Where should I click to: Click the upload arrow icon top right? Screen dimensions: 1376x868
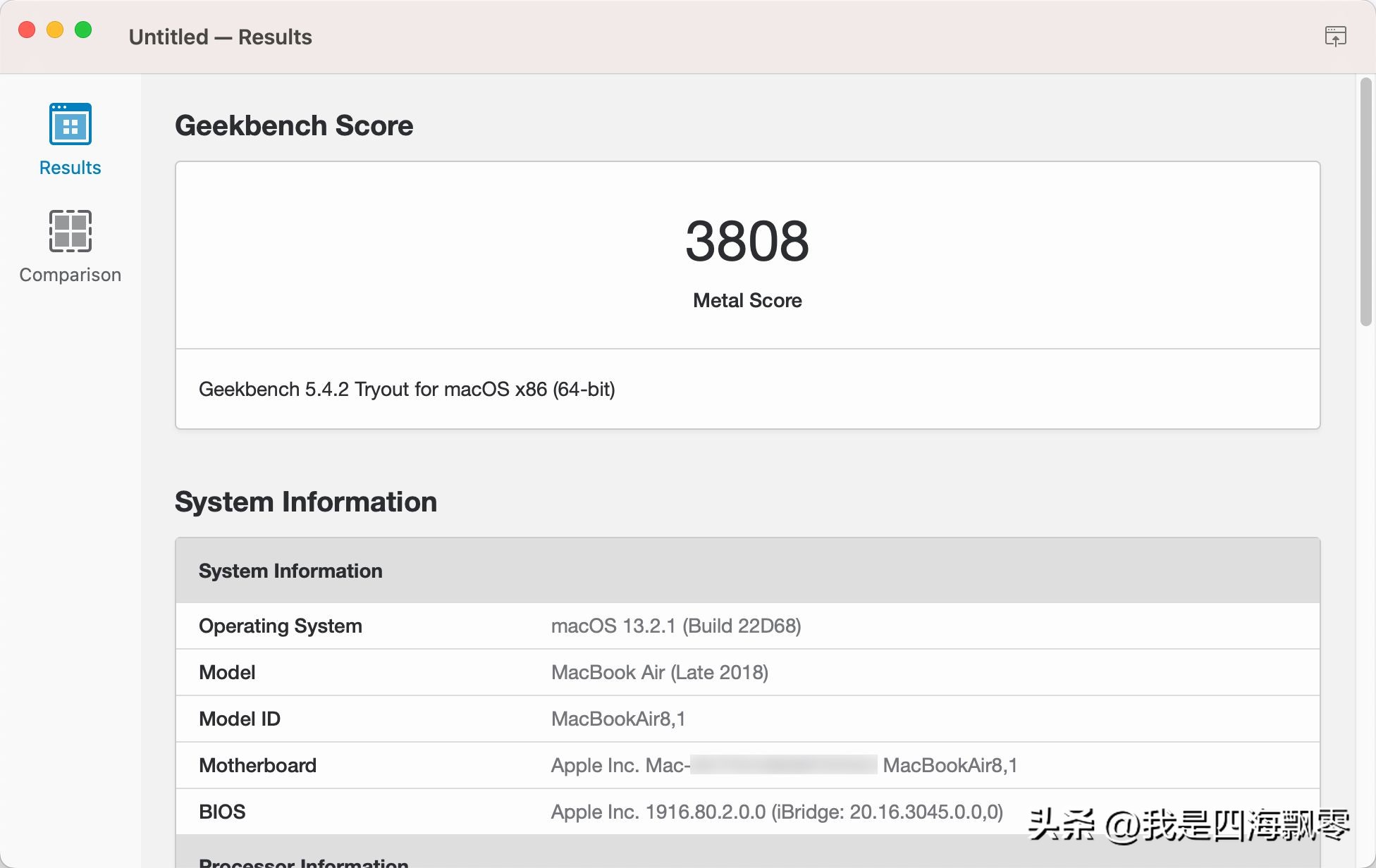[x=1336, y=35]
